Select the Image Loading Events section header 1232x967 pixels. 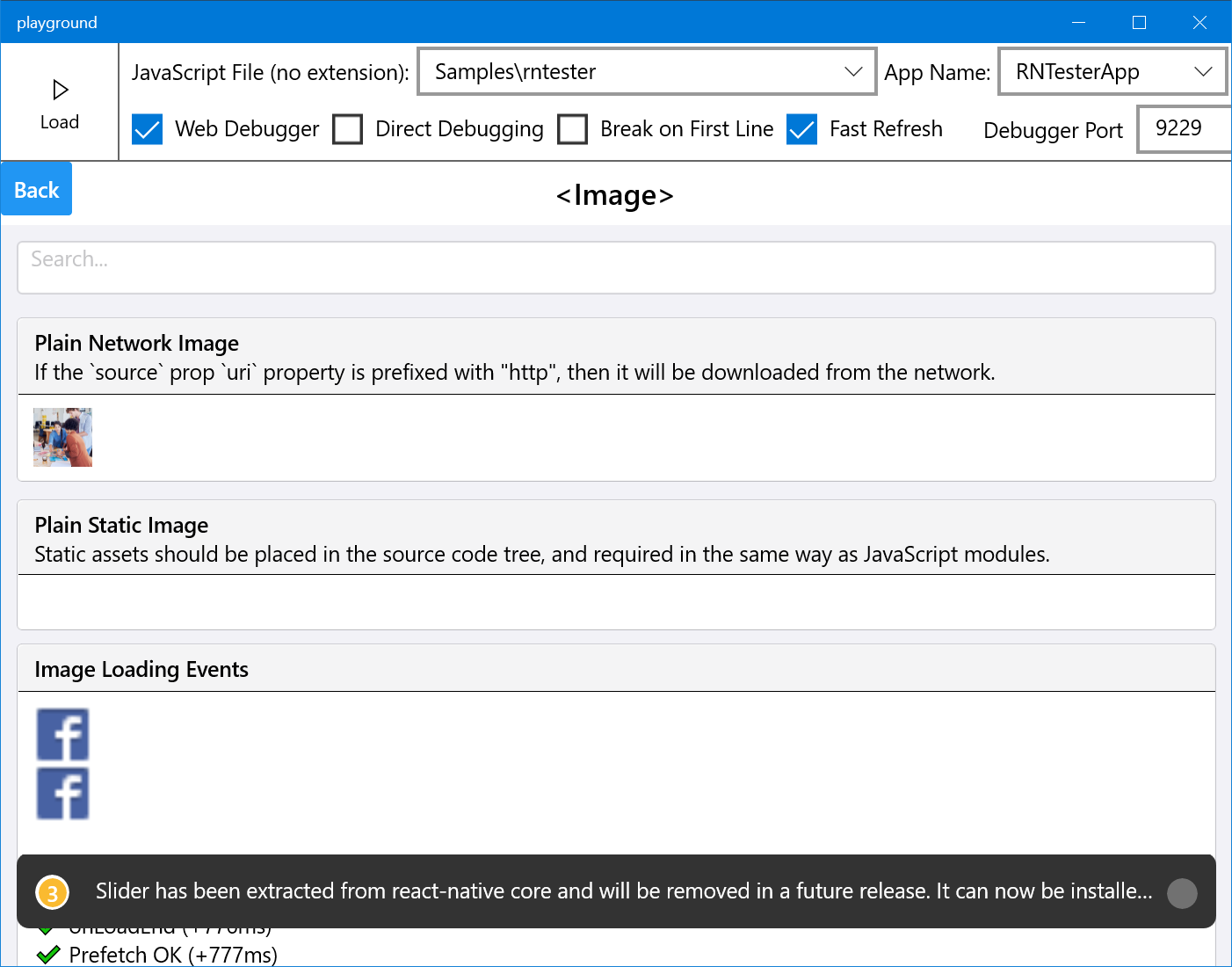tap(141, 668)
